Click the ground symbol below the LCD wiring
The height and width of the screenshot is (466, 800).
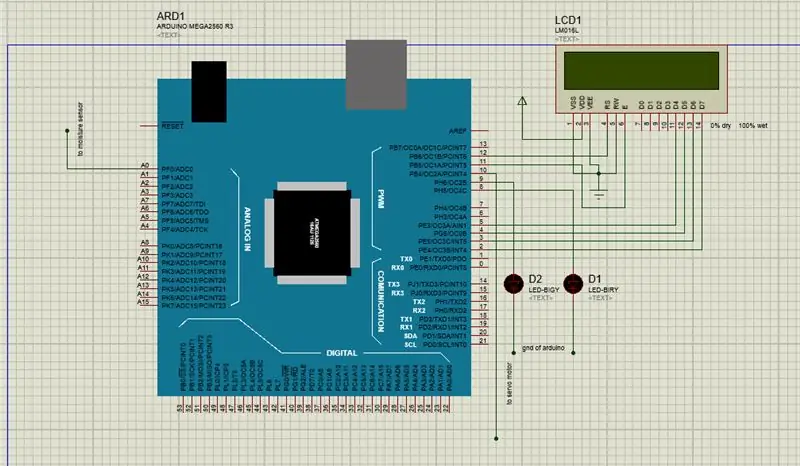coord(598,194)
